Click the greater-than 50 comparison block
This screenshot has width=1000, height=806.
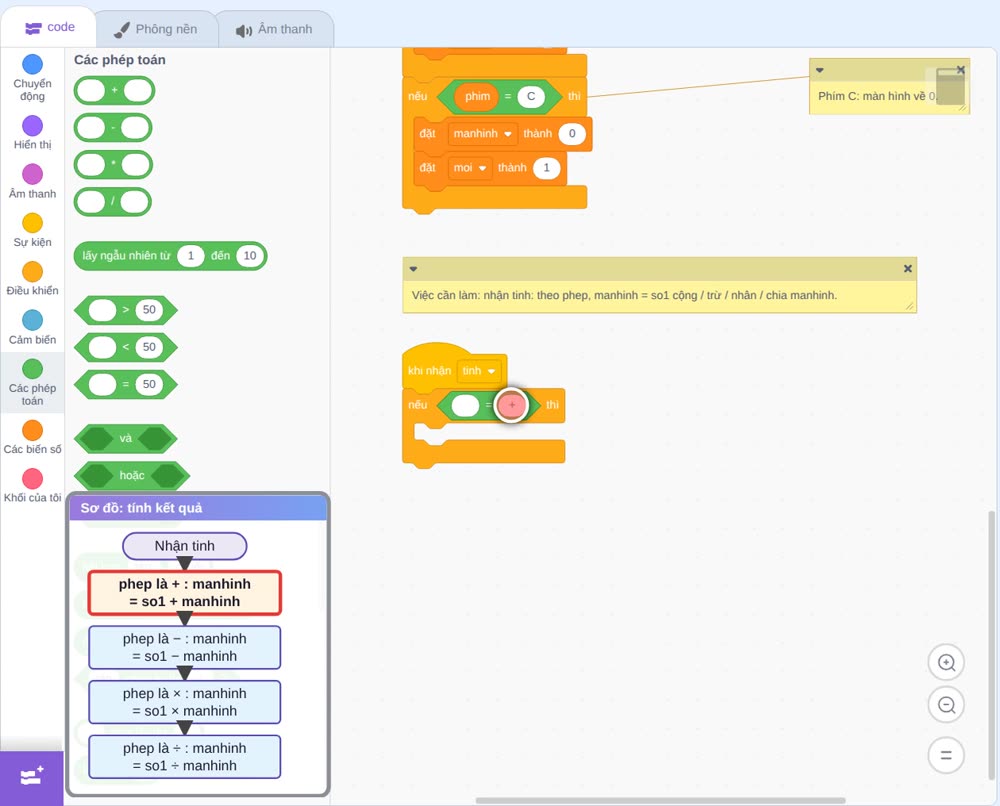point(126,311)
